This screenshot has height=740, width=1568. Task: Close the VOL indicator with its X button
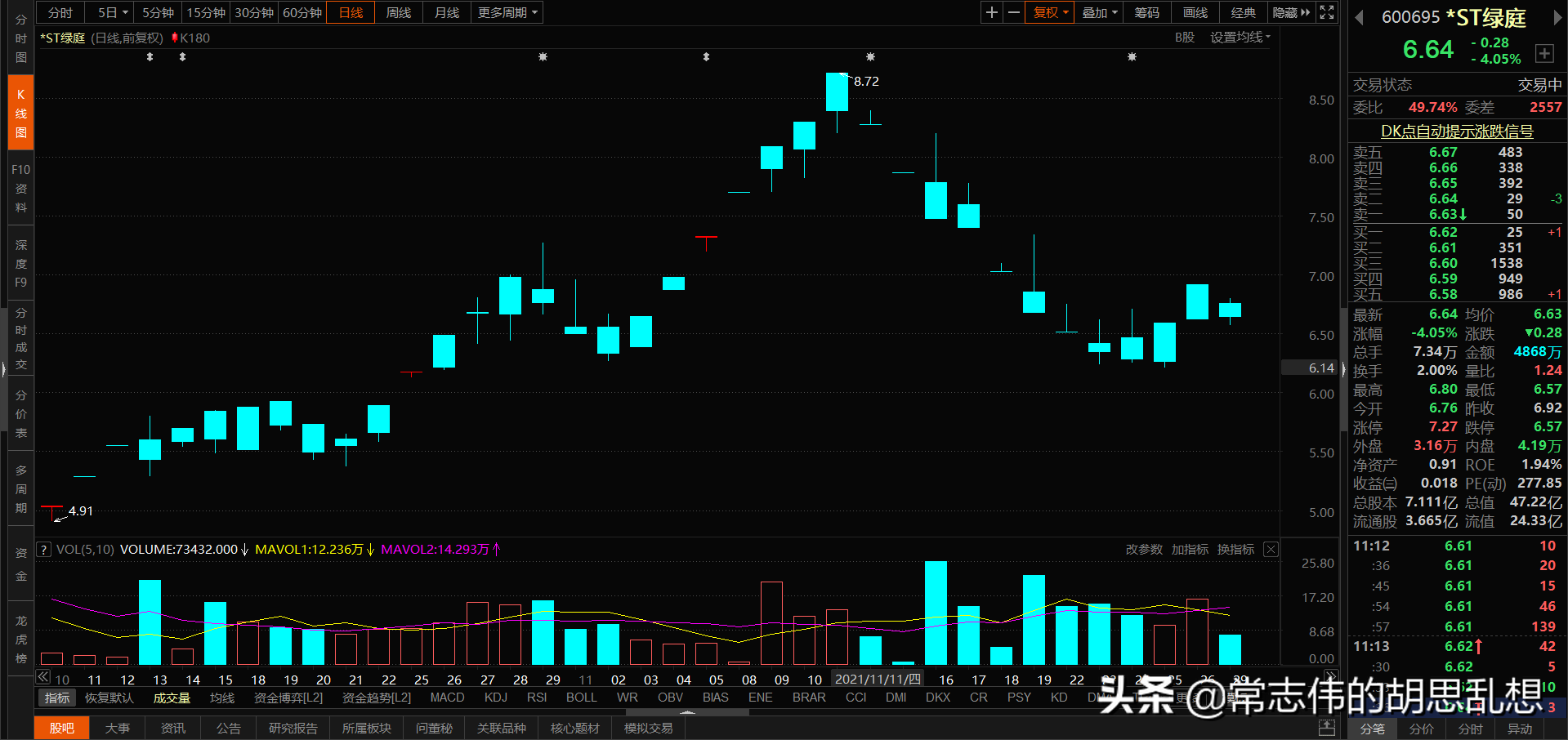tap(1271, 549)
